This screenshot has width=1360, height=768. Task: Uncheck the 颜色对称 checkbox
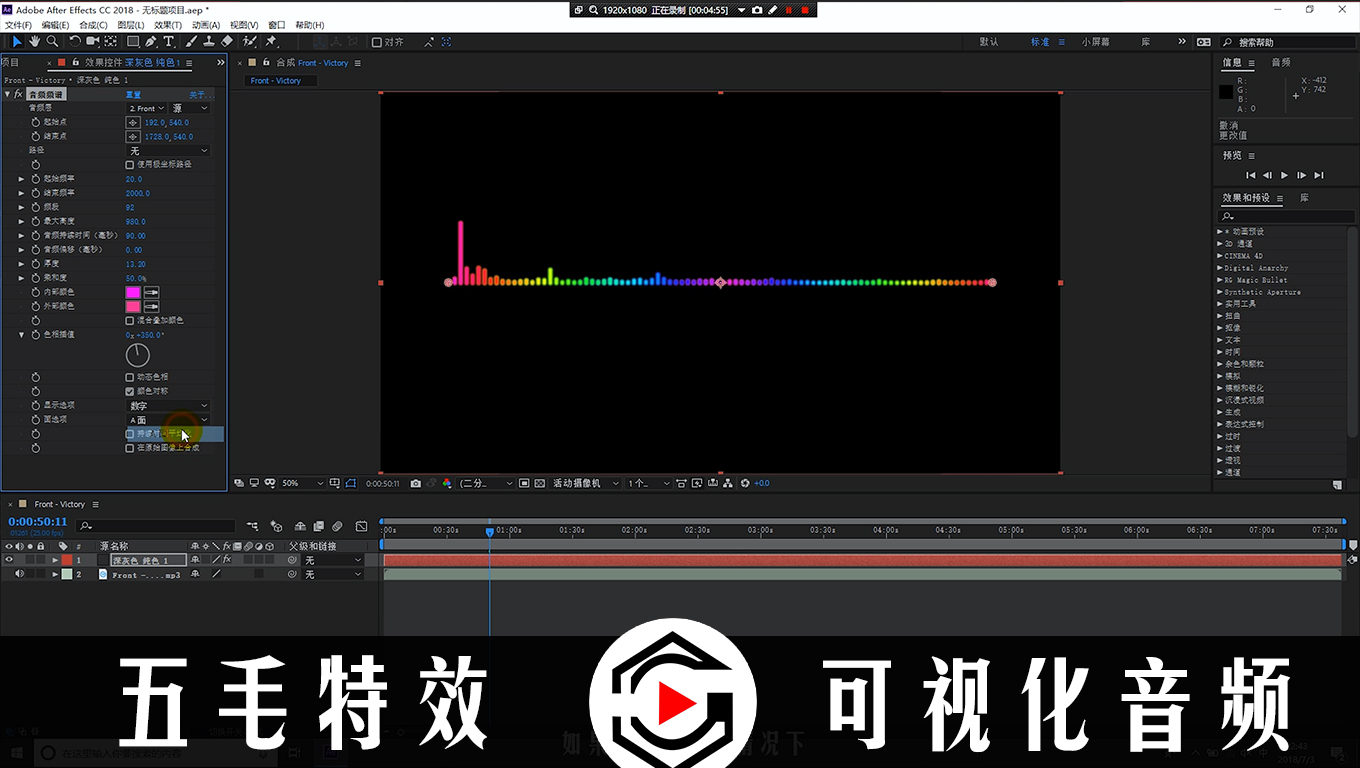click(x=130, y=391)
